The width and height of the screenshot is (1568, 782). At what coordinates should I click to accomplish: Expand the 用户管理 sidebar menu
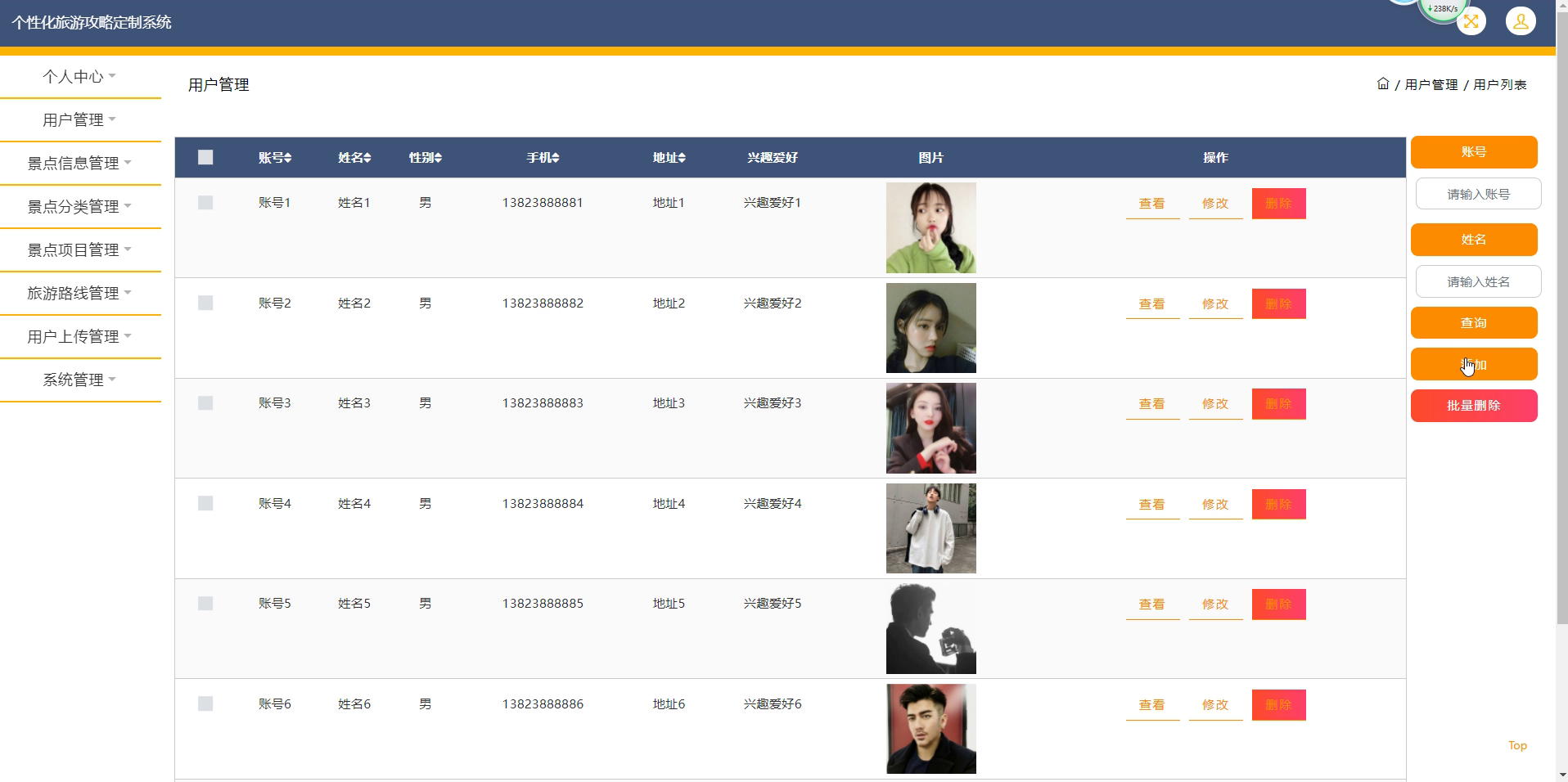tap(80, 119)
